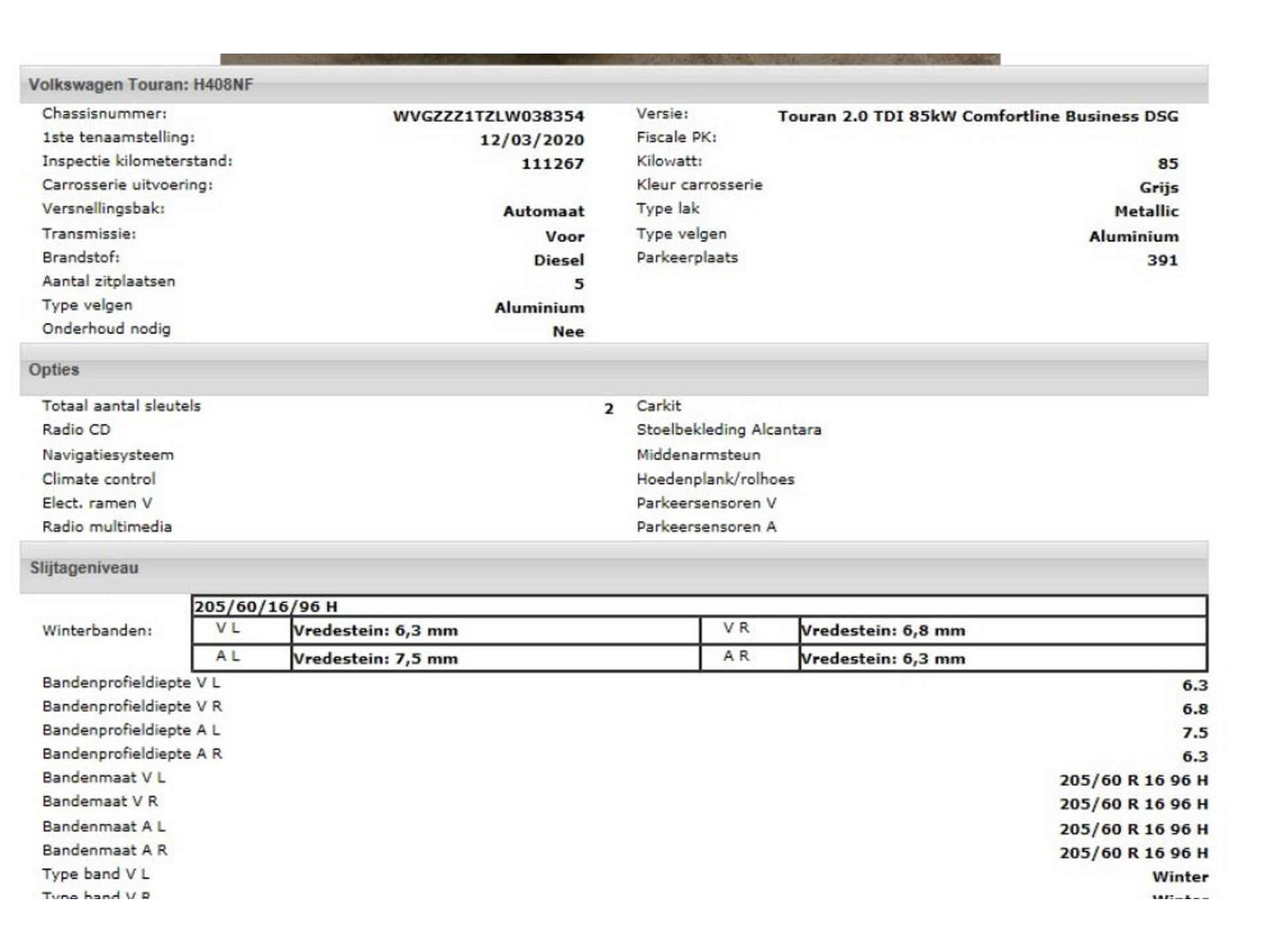
Task: Click the Parkeersensoren A option
Action: coord(706,527)
